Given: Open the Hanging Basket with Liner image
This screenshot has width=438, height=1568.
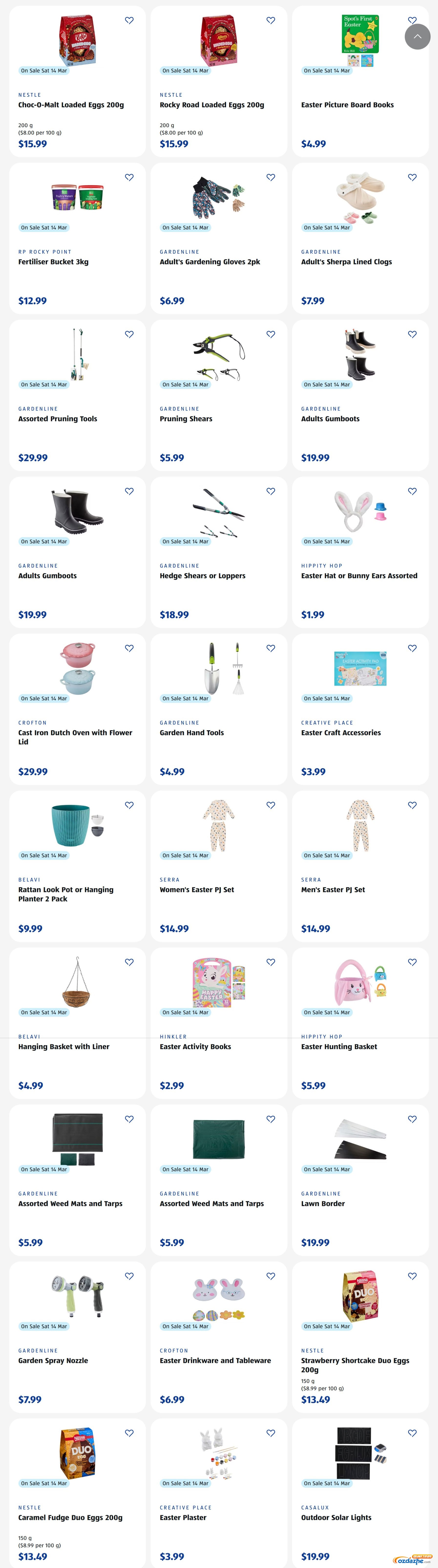Looking at the screenshot, I should point(77,982).
